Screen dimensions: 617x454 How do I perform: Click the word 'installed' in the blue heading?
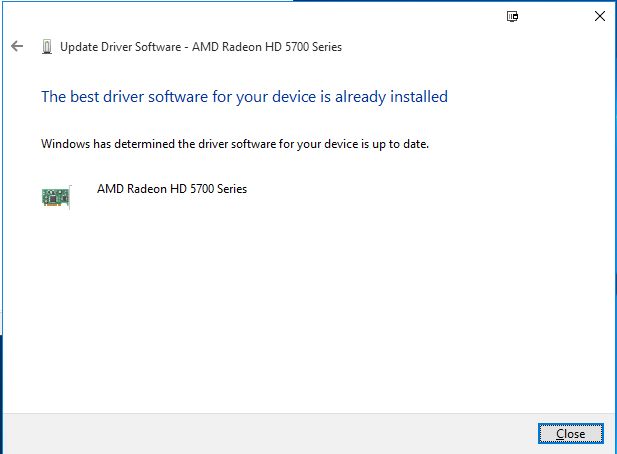[x=419, y=96]
